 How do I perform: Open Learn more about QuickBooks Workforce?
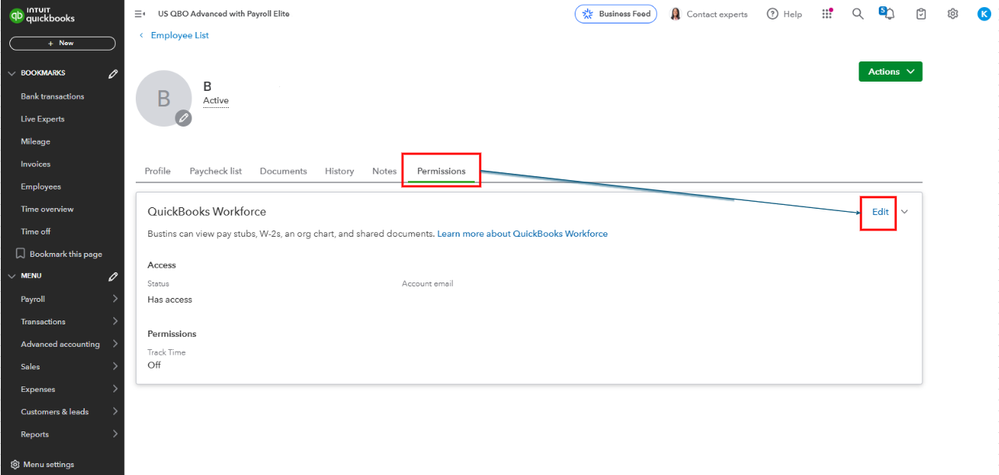(x=522, y=234)
